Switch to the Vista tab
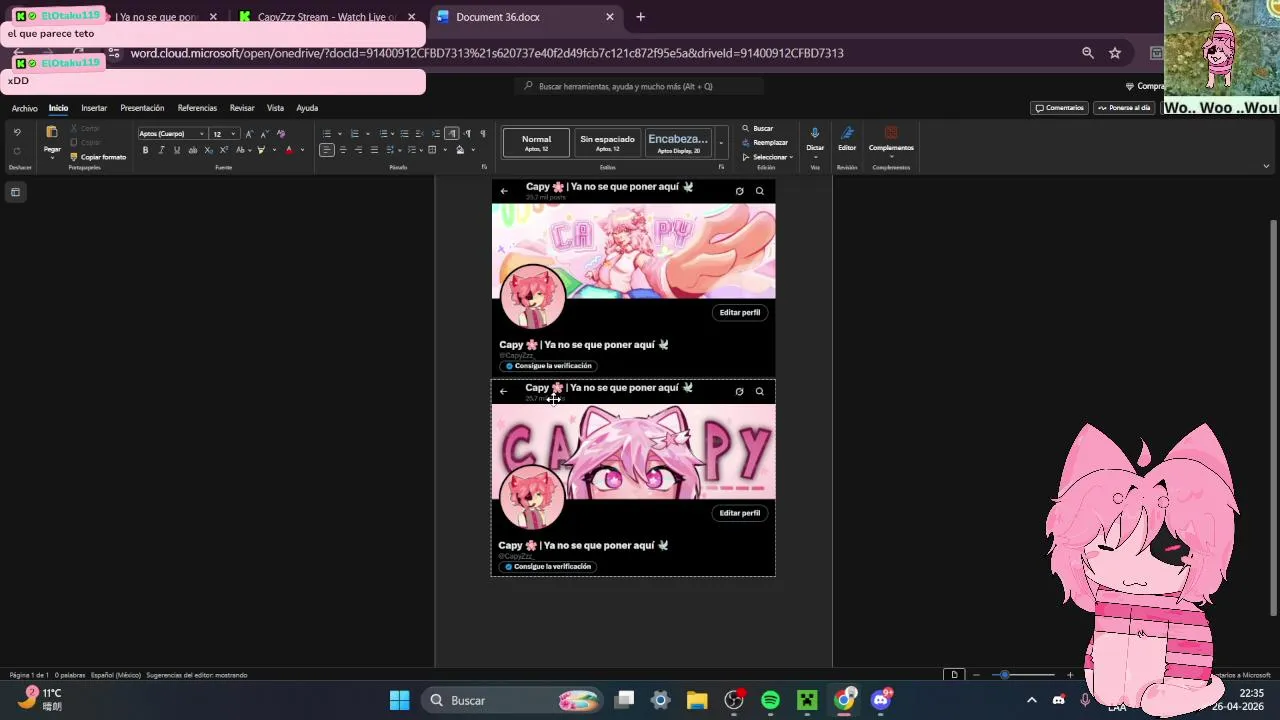1280x720 pixels. click(275, 108)
